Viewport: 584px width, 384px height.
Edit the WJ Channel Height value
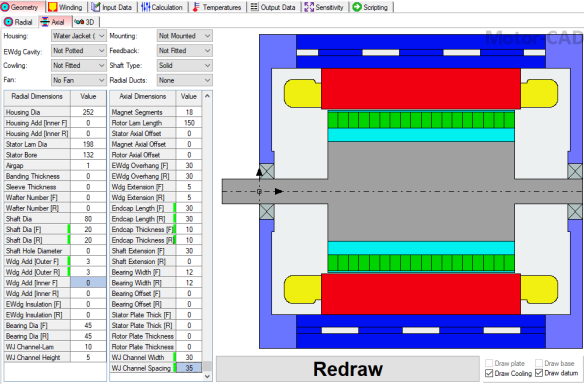click(x=88, y=358)
